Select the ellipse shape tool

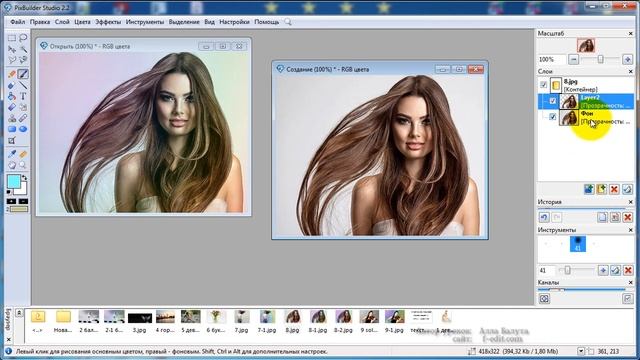click(x=23, y=129)
